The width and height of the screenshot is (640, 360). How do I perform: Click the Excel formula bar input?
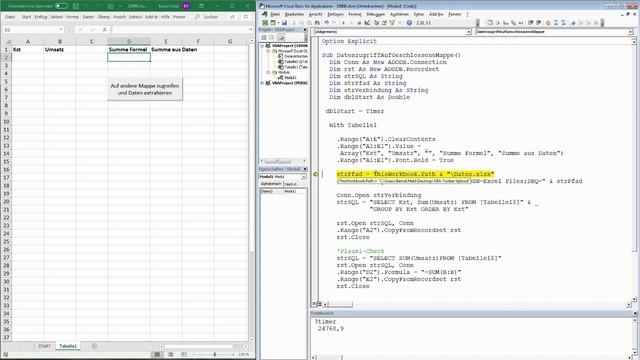[179, 30]
